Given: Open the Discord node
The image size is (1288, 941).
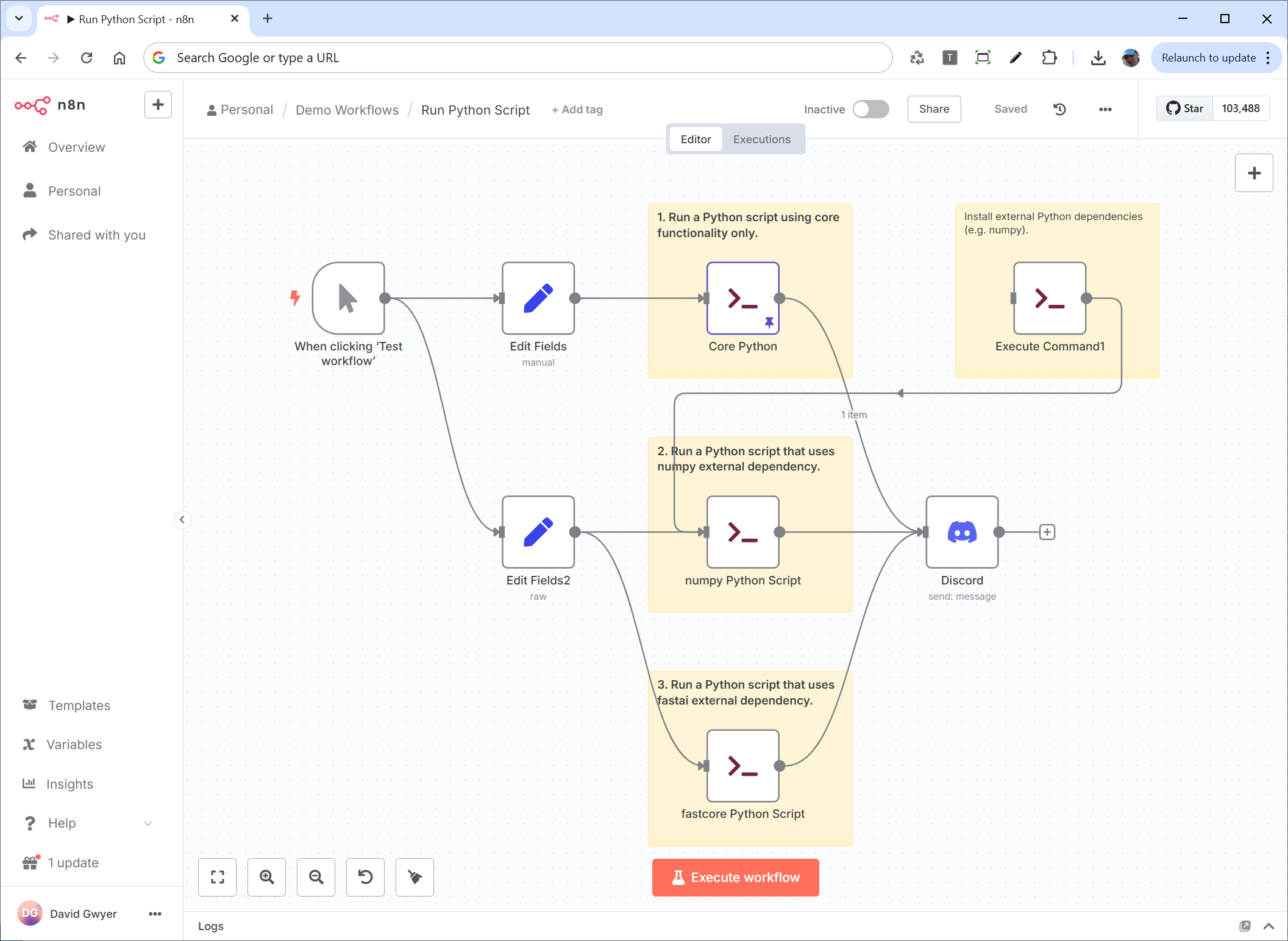Looking at the screenshot, I should click(961, 532).
